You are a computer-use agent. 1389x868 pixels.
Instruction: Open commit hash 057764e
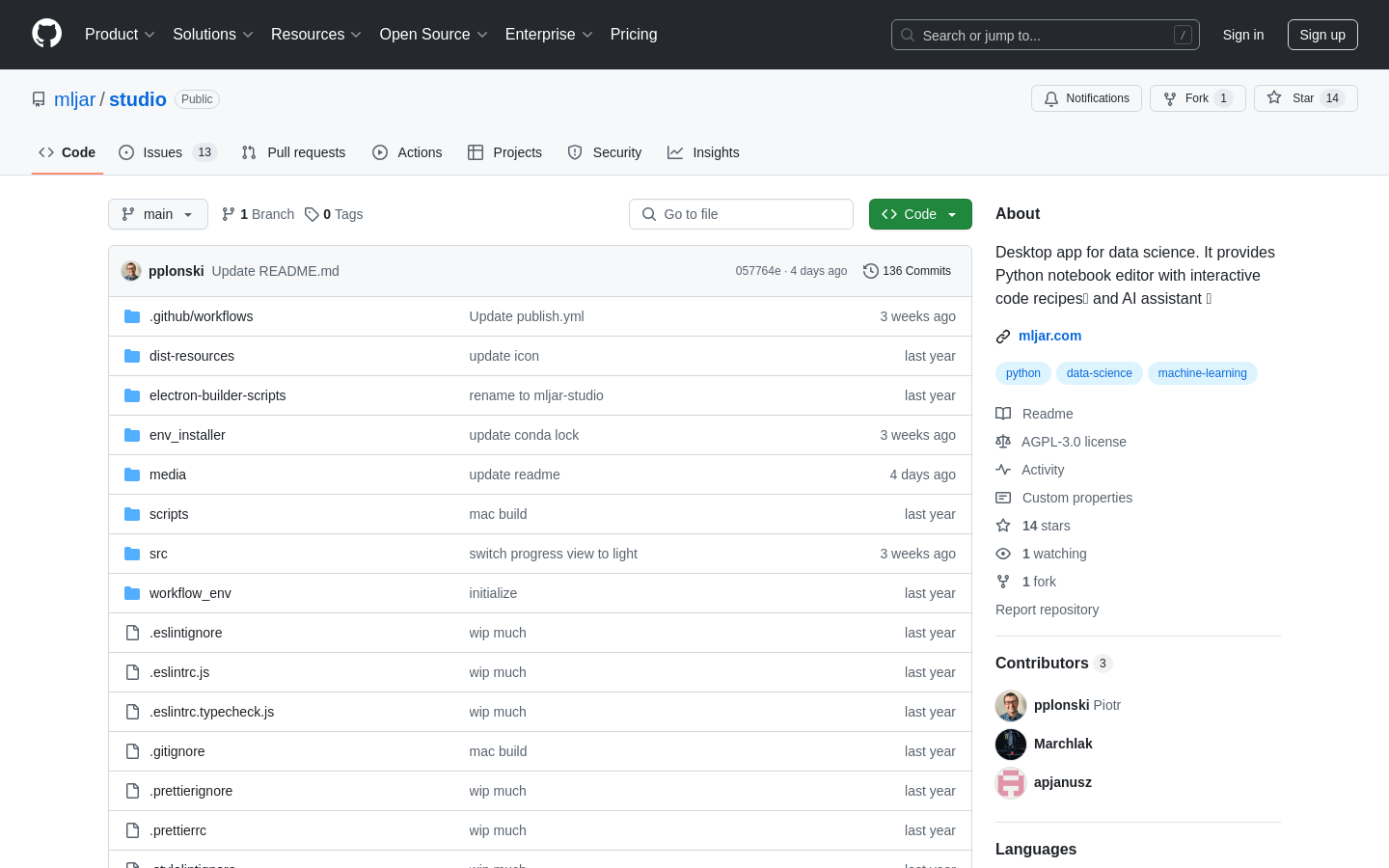pos(758,271)
